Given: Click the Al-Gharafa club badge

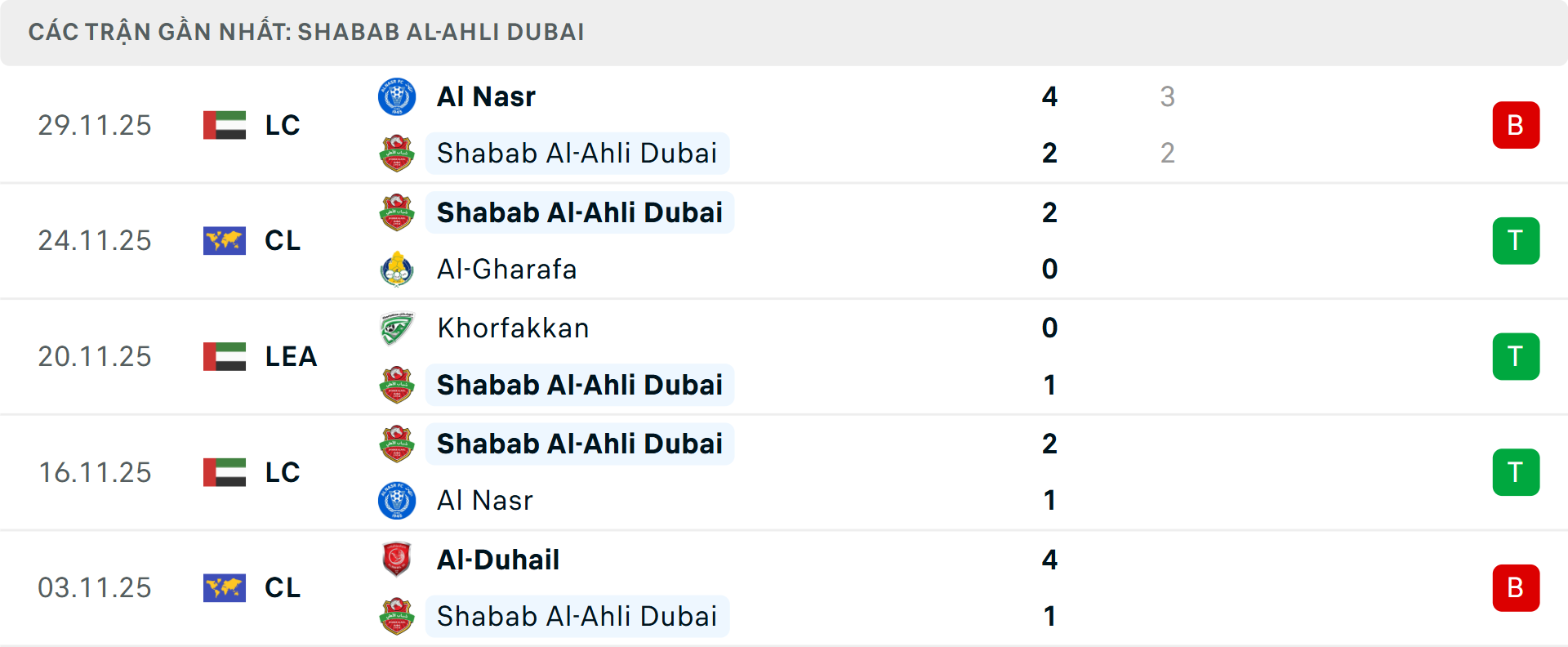Looking at the screenshot, I should 398,269.
